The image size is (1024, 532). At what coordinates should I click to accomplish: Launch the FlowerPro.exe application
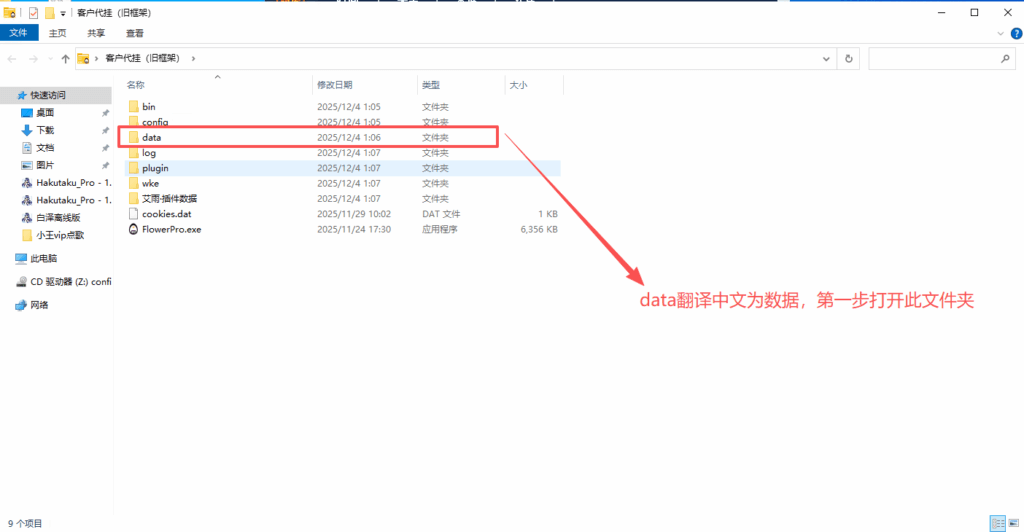[x=171, y=229]
